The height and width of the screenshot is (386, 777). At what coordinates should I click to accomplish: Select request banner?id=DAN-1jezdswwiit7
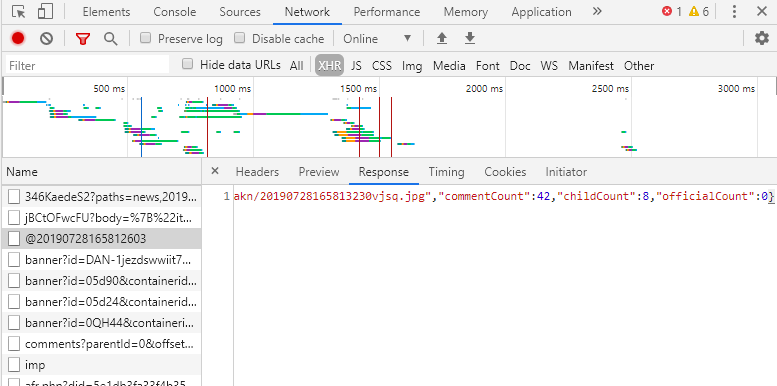(x=101, y=260)
